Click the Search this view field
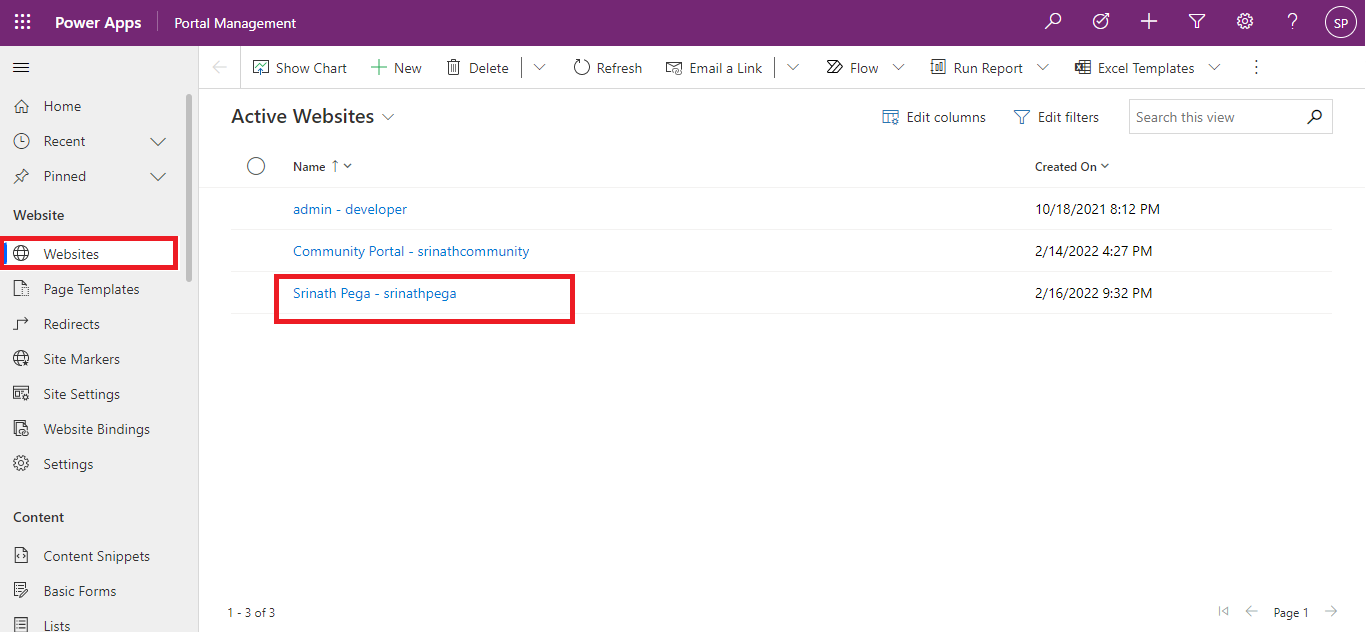The image size is (1366, 632). click(1215, 117)
